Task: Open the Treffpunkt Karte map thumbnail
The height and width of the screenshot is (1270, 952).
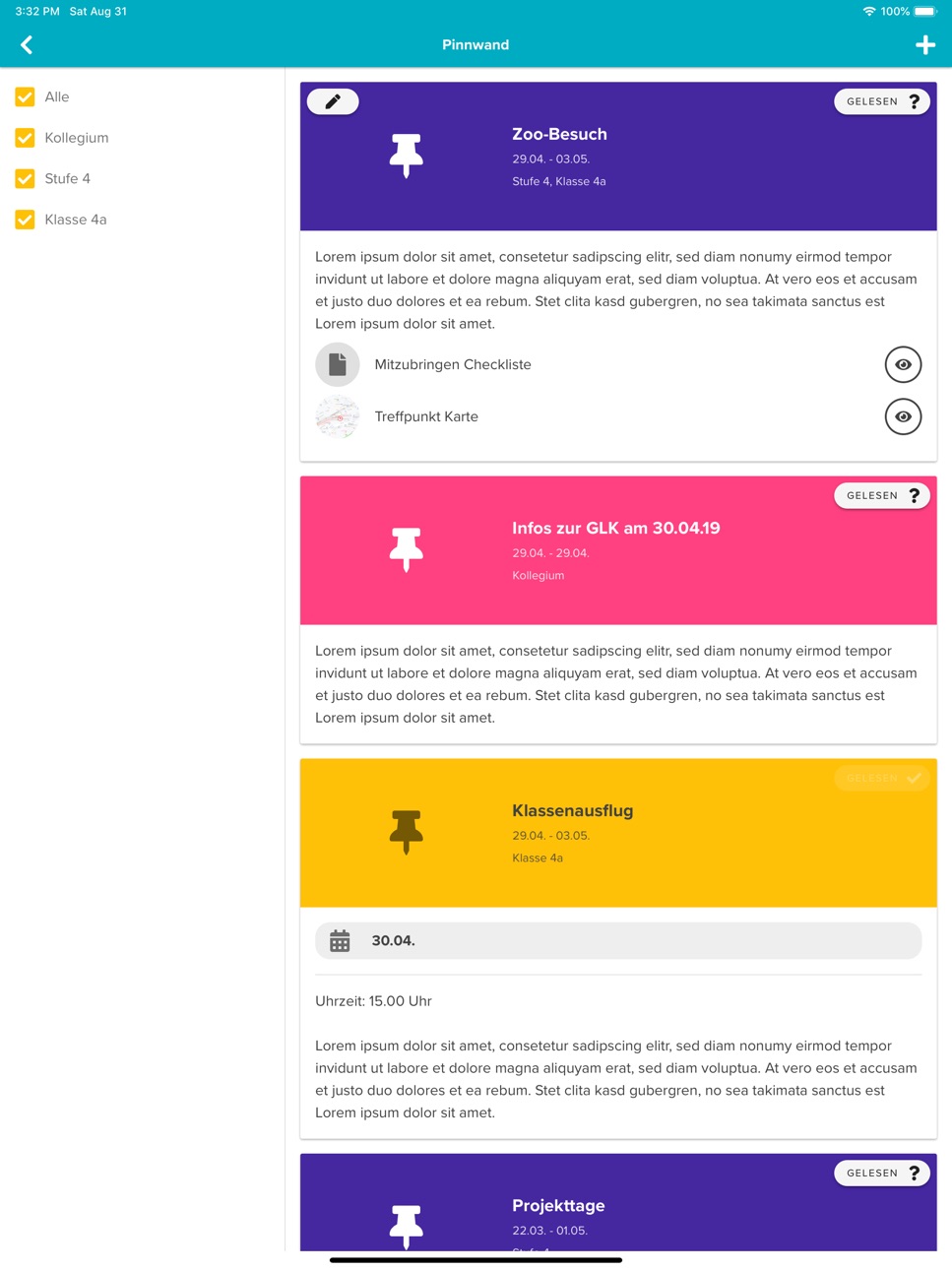Action: coord(338,416)
